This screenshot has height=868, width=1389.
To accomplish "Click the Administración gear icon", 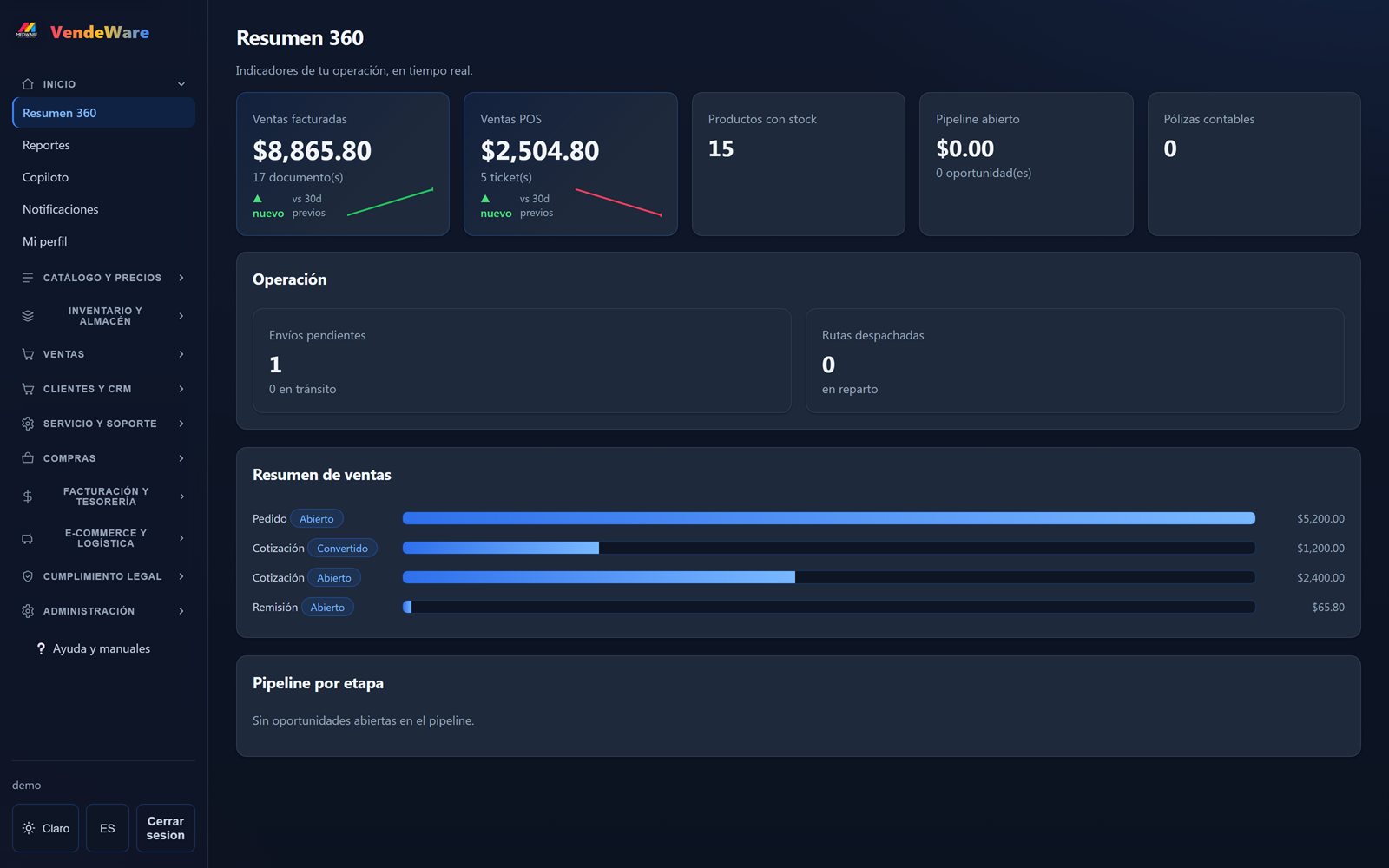I will (x=28, y=611).
